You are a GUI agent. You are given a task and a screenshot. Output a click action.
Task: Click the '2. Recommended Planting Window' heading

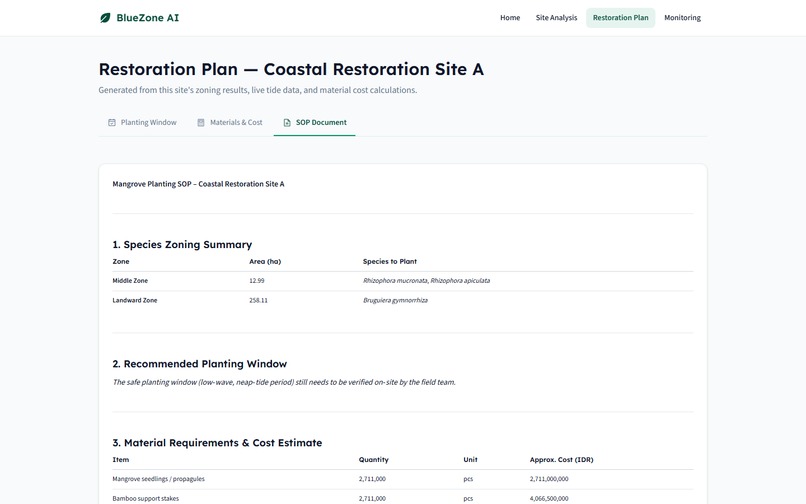tap(199, 364)
